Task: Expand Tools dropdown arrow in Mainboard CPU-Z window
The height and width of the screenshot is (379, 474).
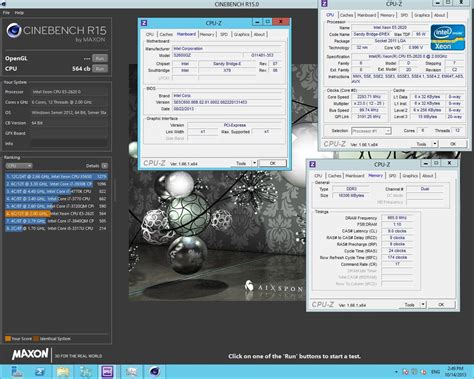Action: 254,163
